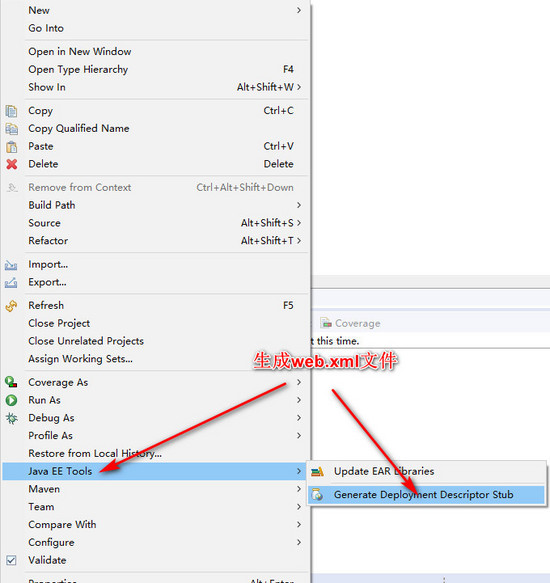This screenshot has height=583, width=550.
Task: Click the Paste clipboard icon
Action: 11,146
